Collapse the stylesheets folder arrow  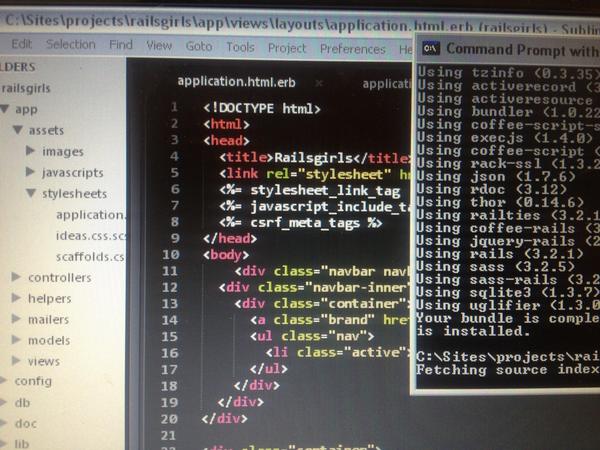click(31, 192)
